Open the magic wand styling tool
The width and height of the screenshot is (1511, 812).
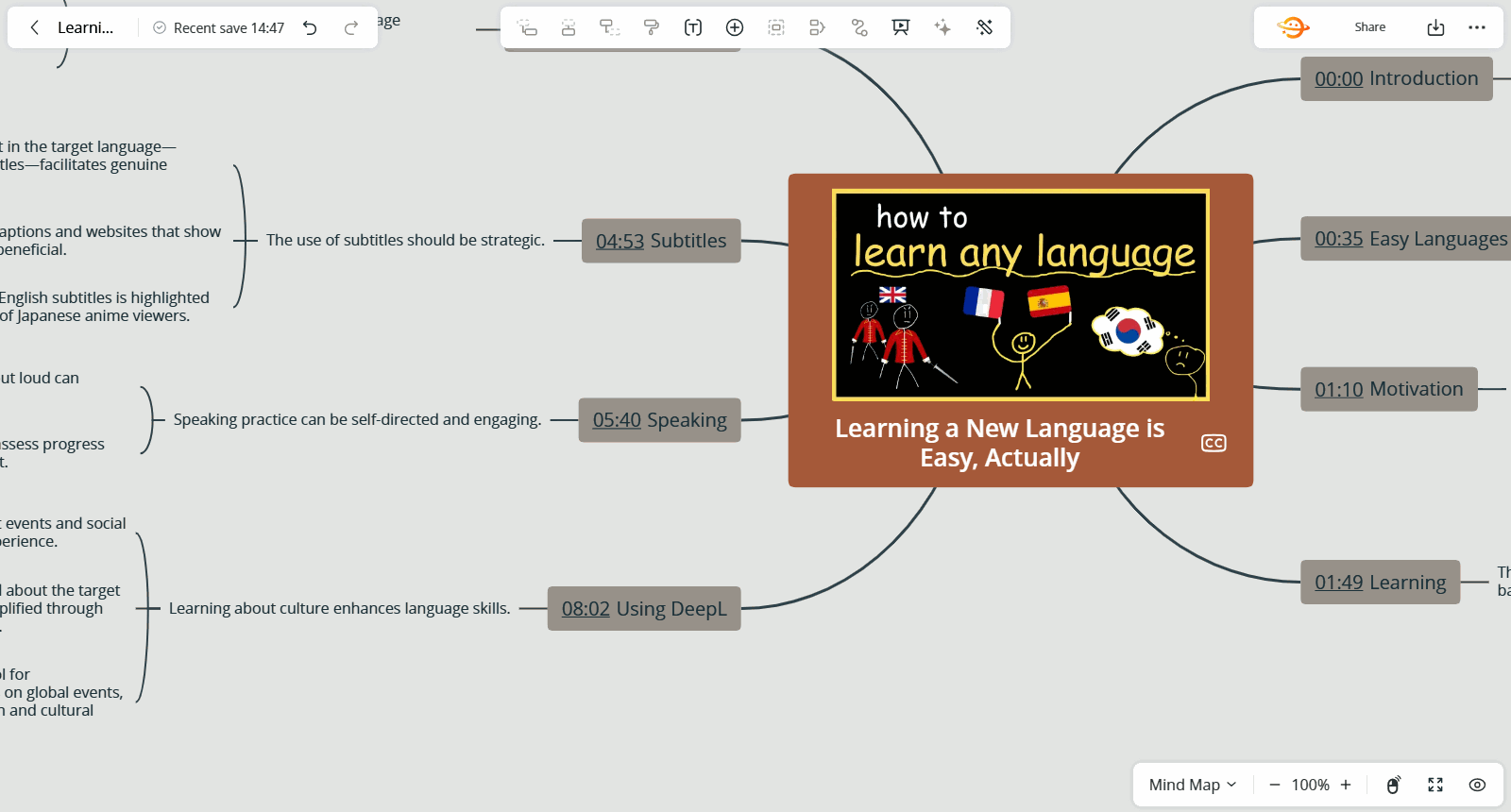984,27
